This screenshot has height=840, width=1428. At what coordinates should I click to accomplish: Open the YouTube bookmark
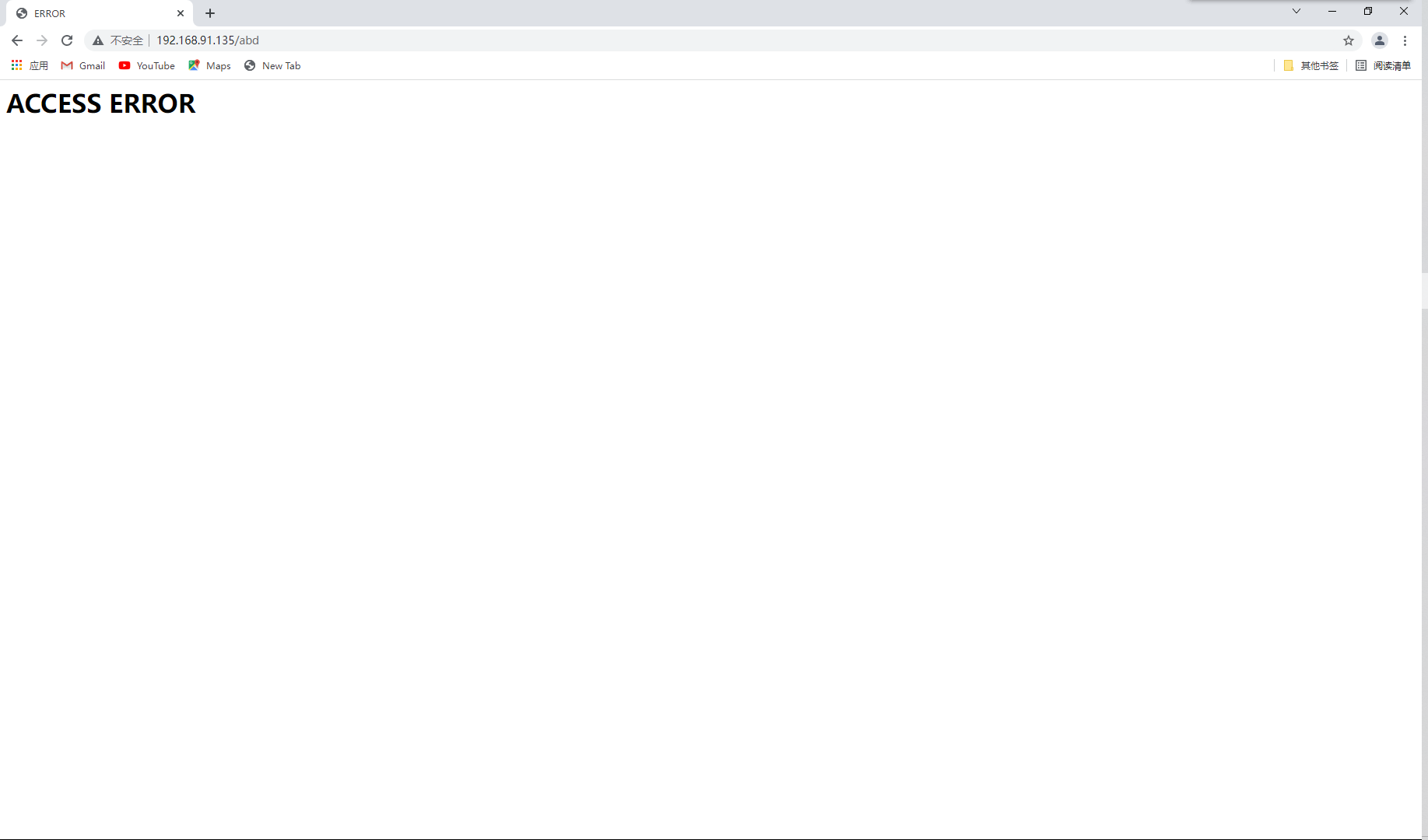147,65
